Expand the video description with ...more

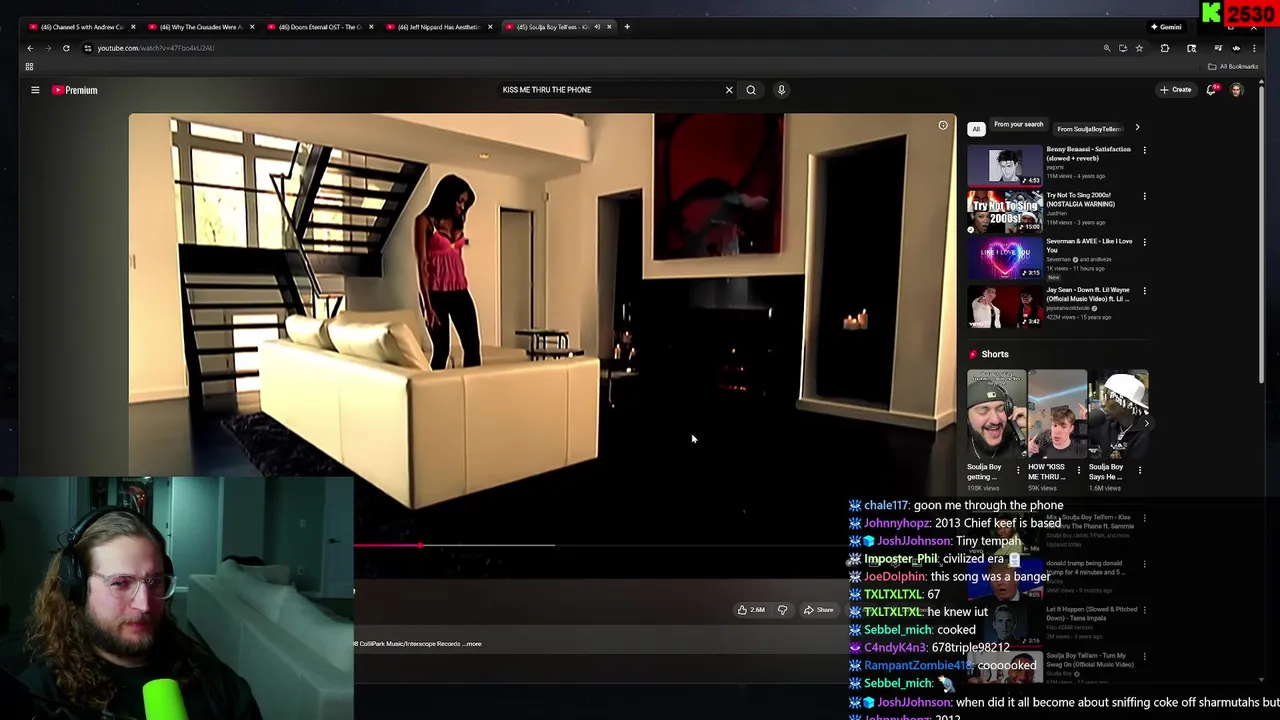tap(473, 644)
